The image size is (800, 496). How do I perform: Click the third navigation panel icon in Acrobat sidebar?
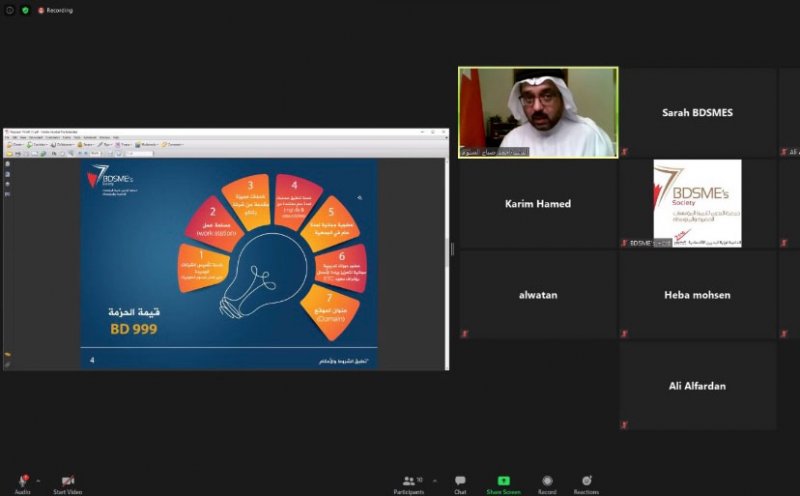[x=7, y=184]
